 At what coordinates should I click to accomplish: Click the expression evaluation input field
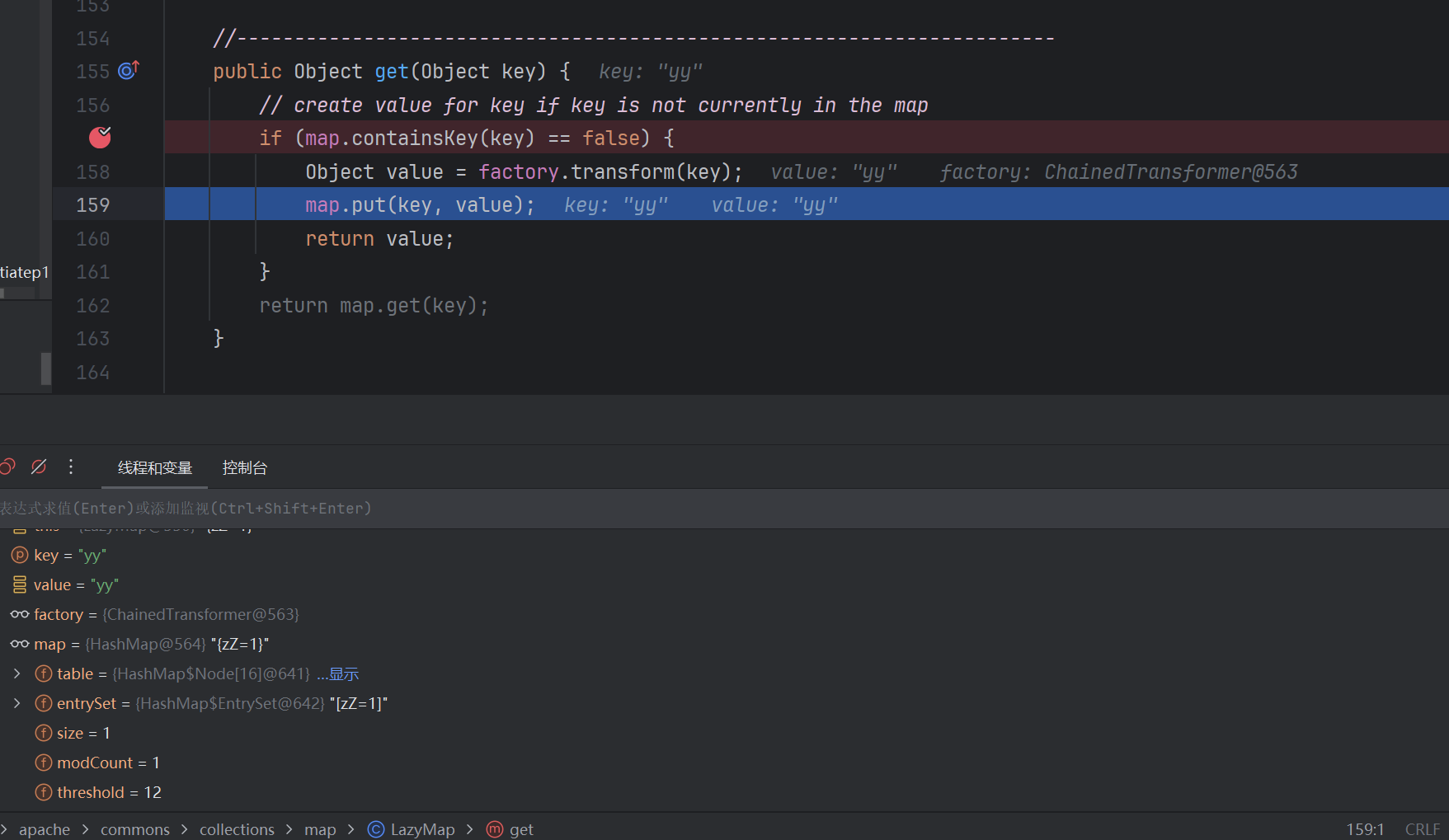495,509
